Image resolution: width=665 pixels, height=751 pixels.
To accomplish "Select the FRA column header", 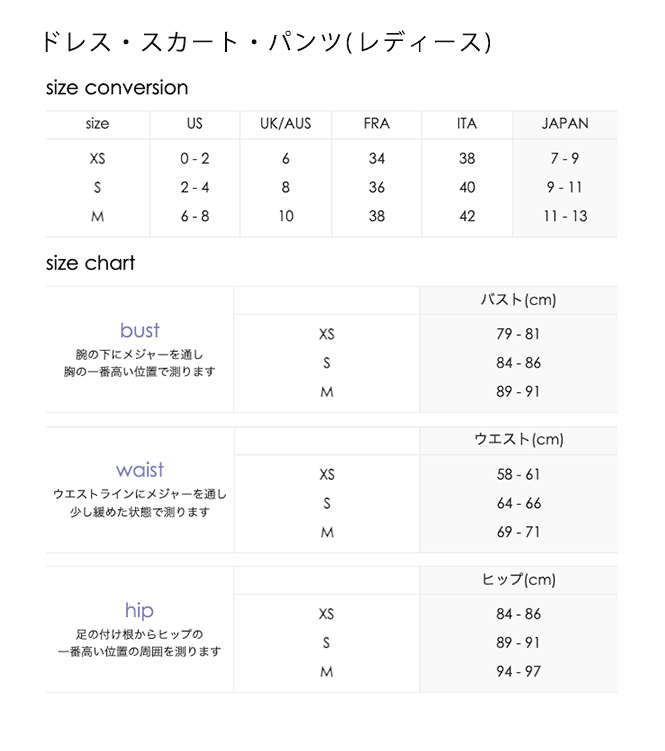I will click(376, 124).
